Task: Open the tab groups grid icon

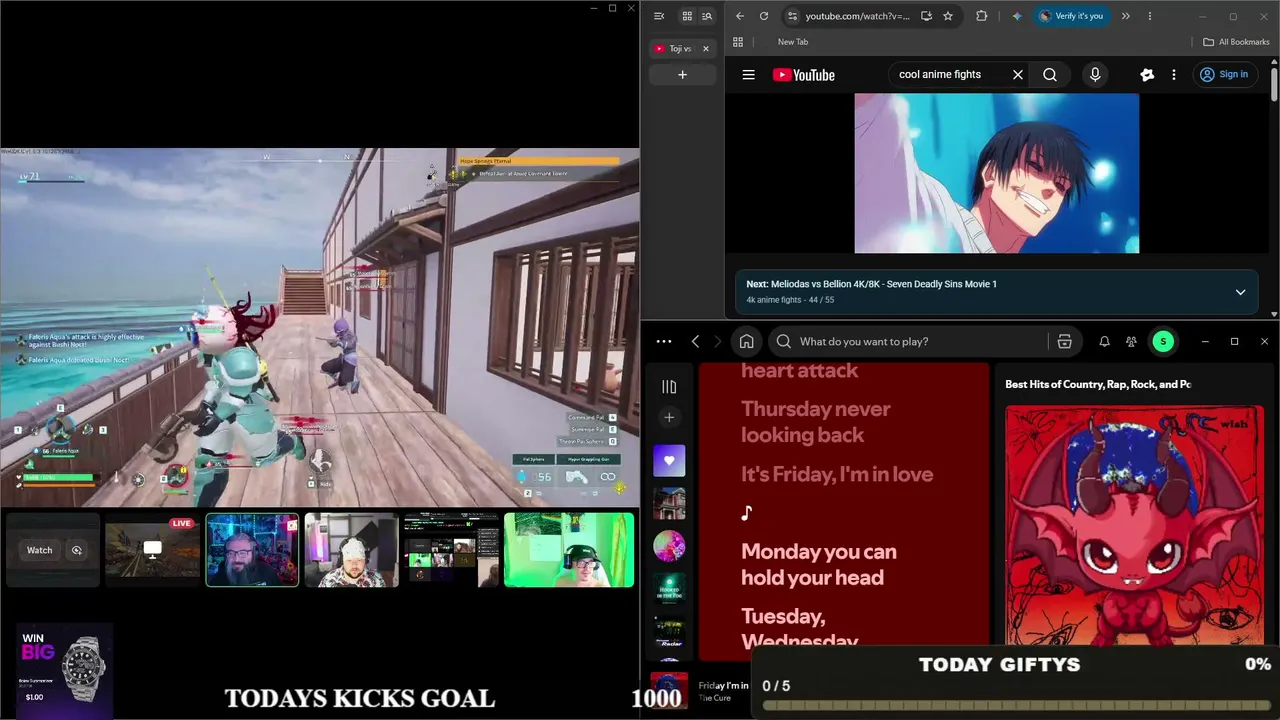Action: click(x=687, y=16)
